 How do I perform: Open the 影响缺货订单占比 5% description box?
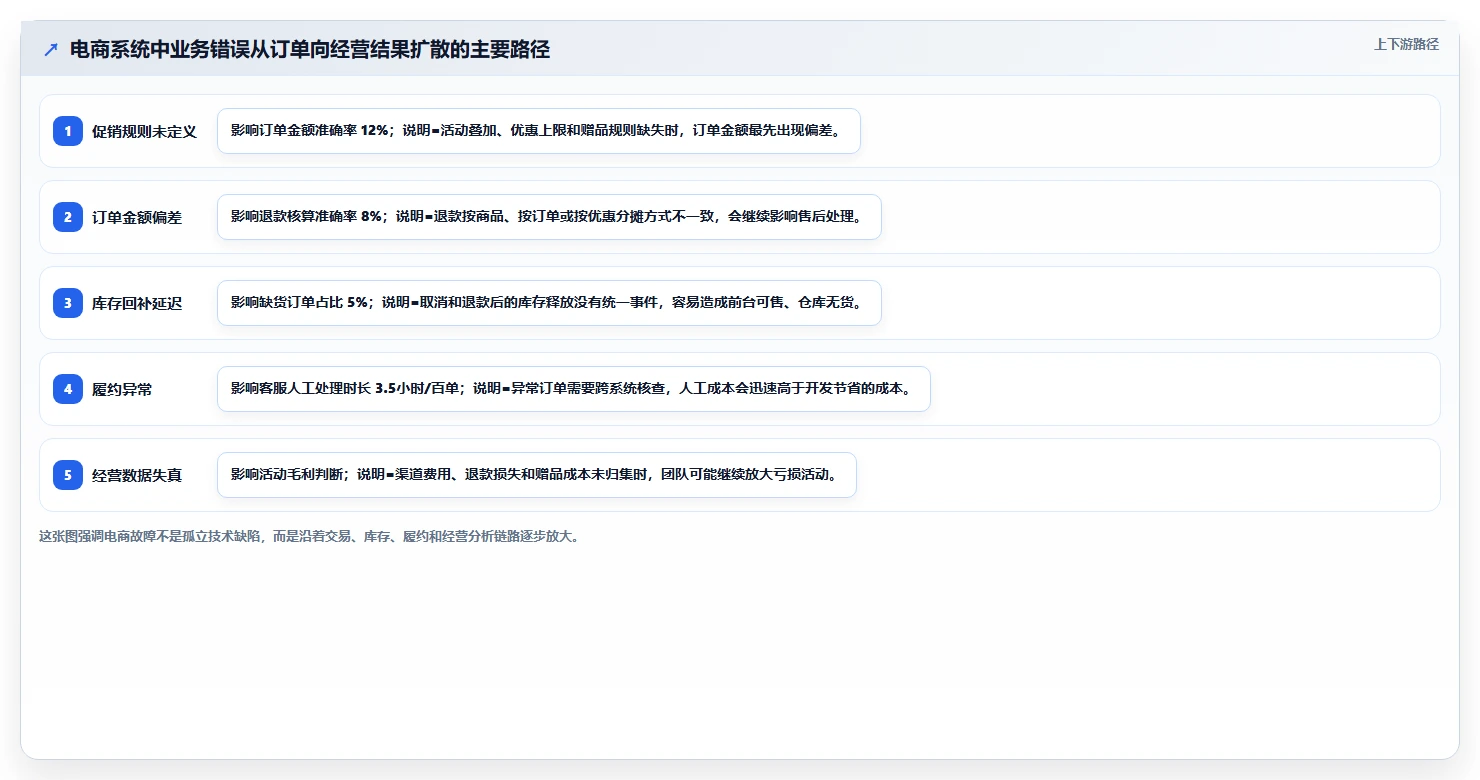click(x=549, y=303)
